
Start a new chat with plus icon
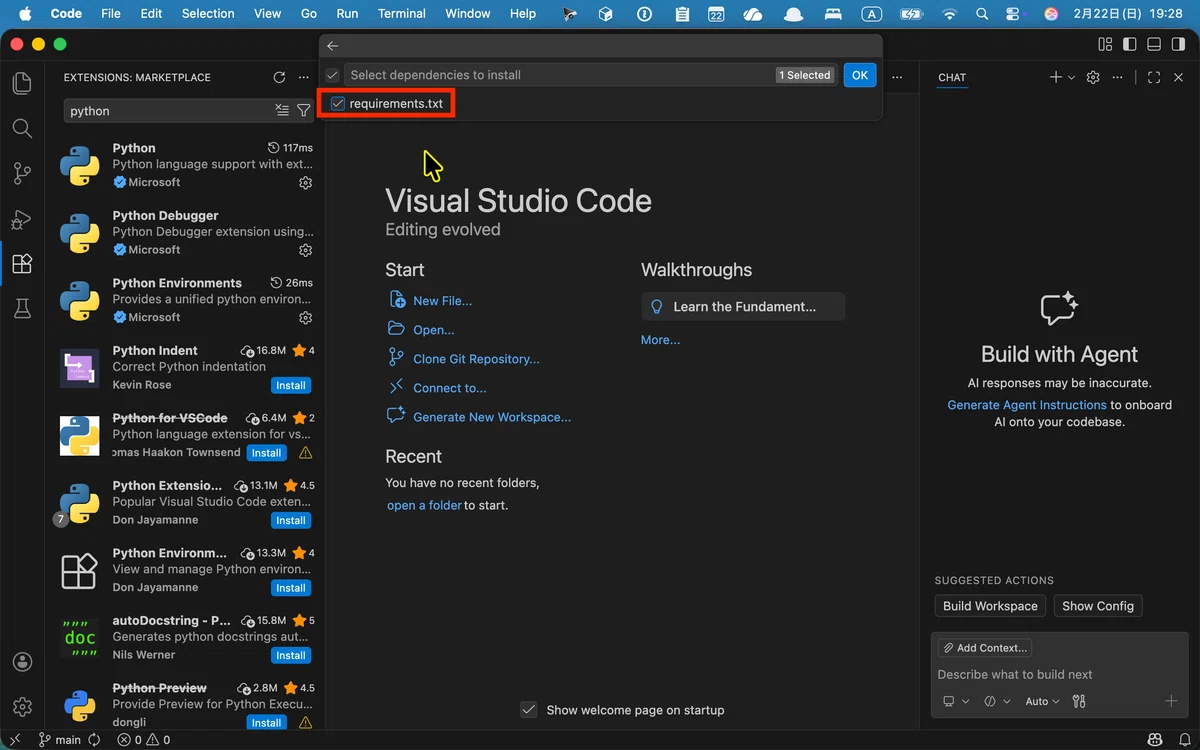[x=1055, y=77]
